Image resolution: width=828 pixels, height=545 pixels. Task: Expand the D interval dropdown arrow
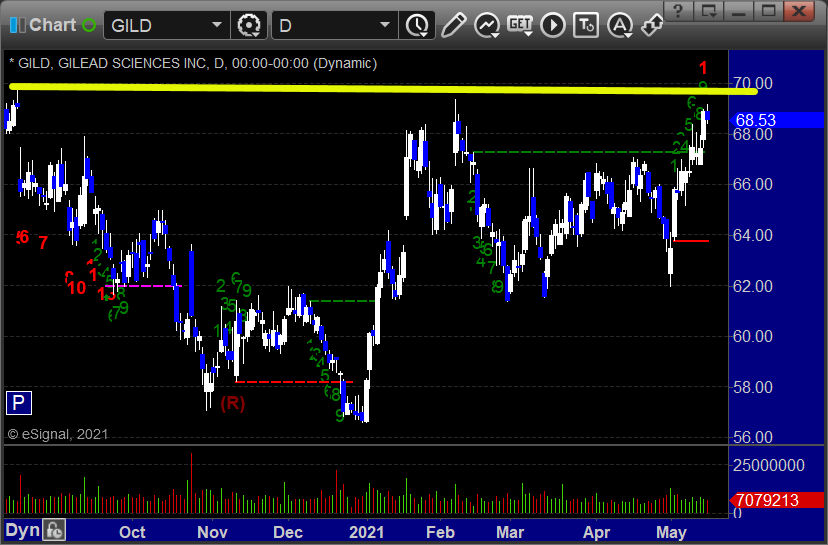coord(385,25)
